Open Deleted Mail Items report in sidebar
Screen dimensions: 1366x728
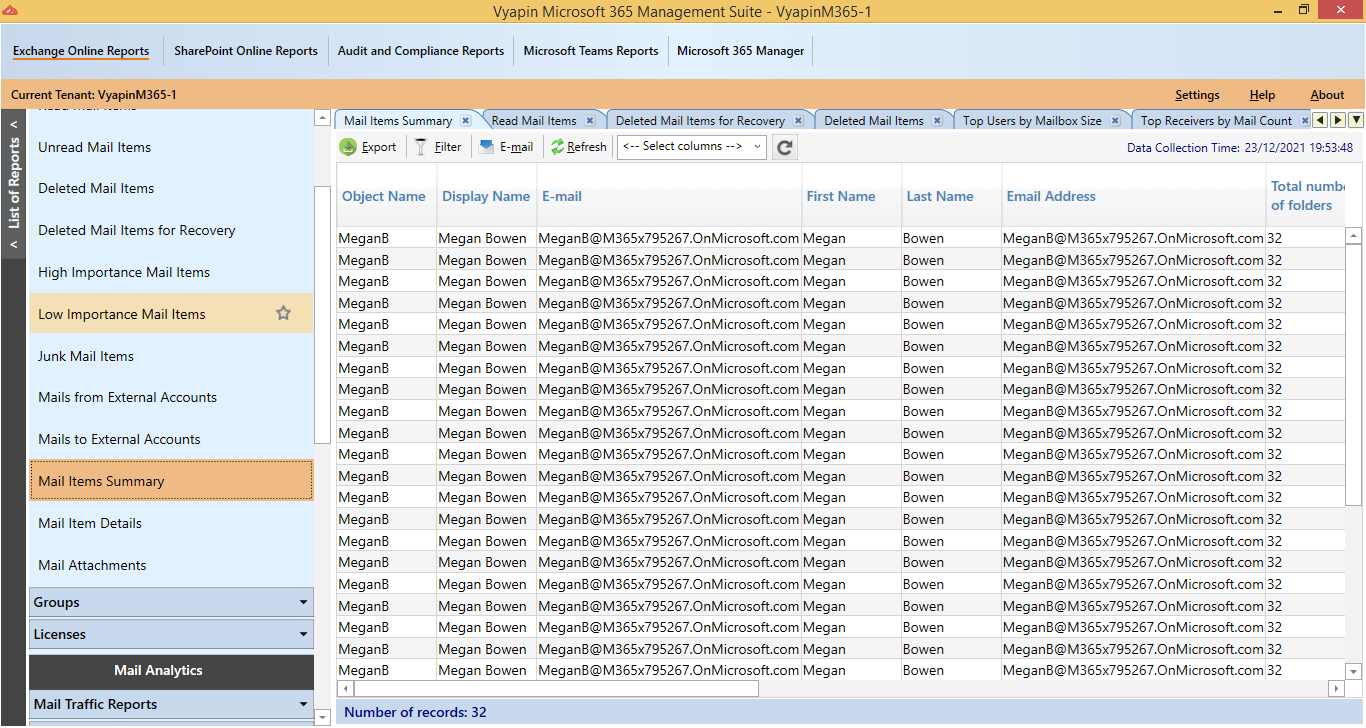coord(171,188)
